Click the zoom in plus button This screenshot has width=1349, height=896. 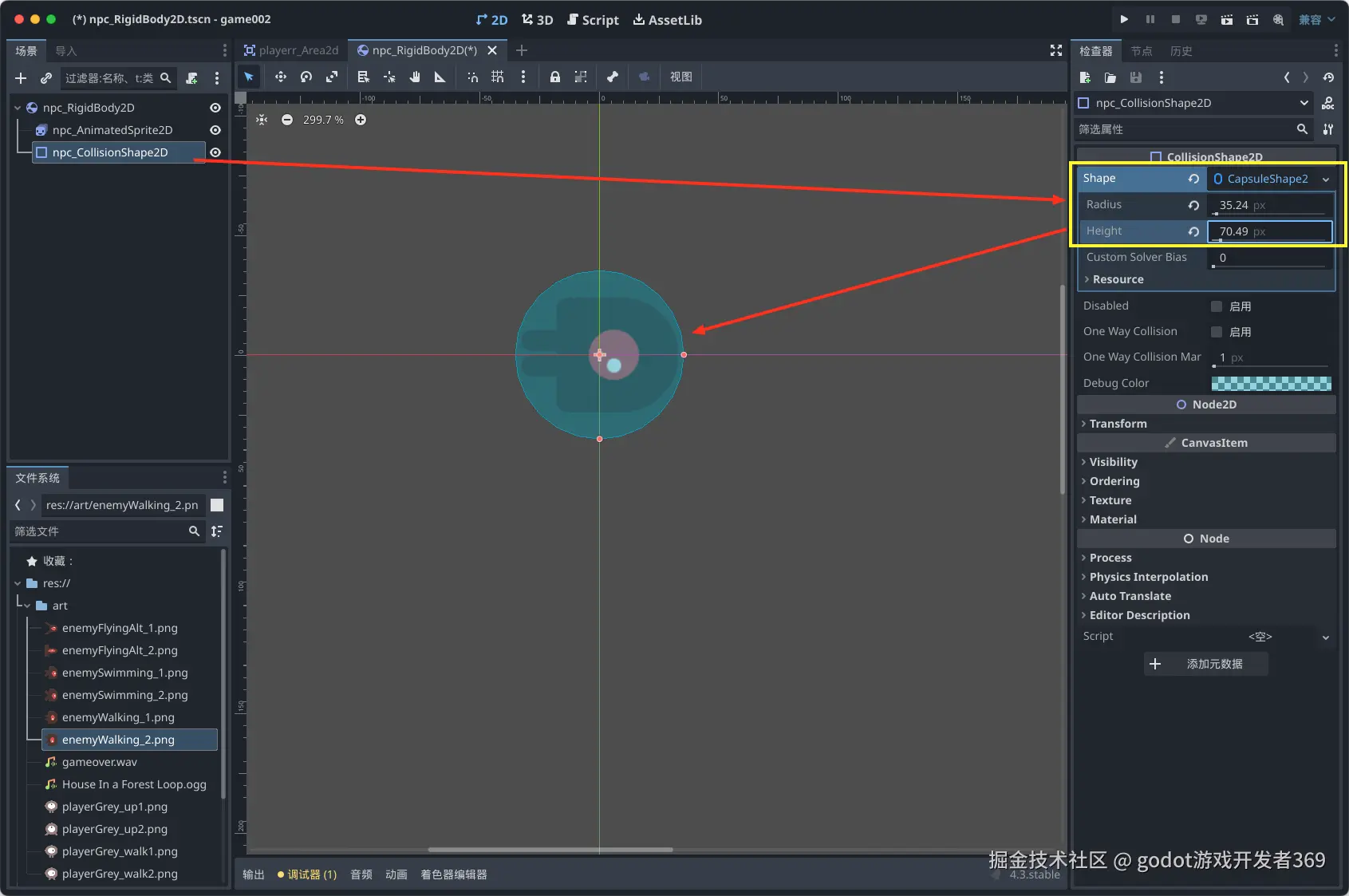pyautogui.click(x=361, y=120)
